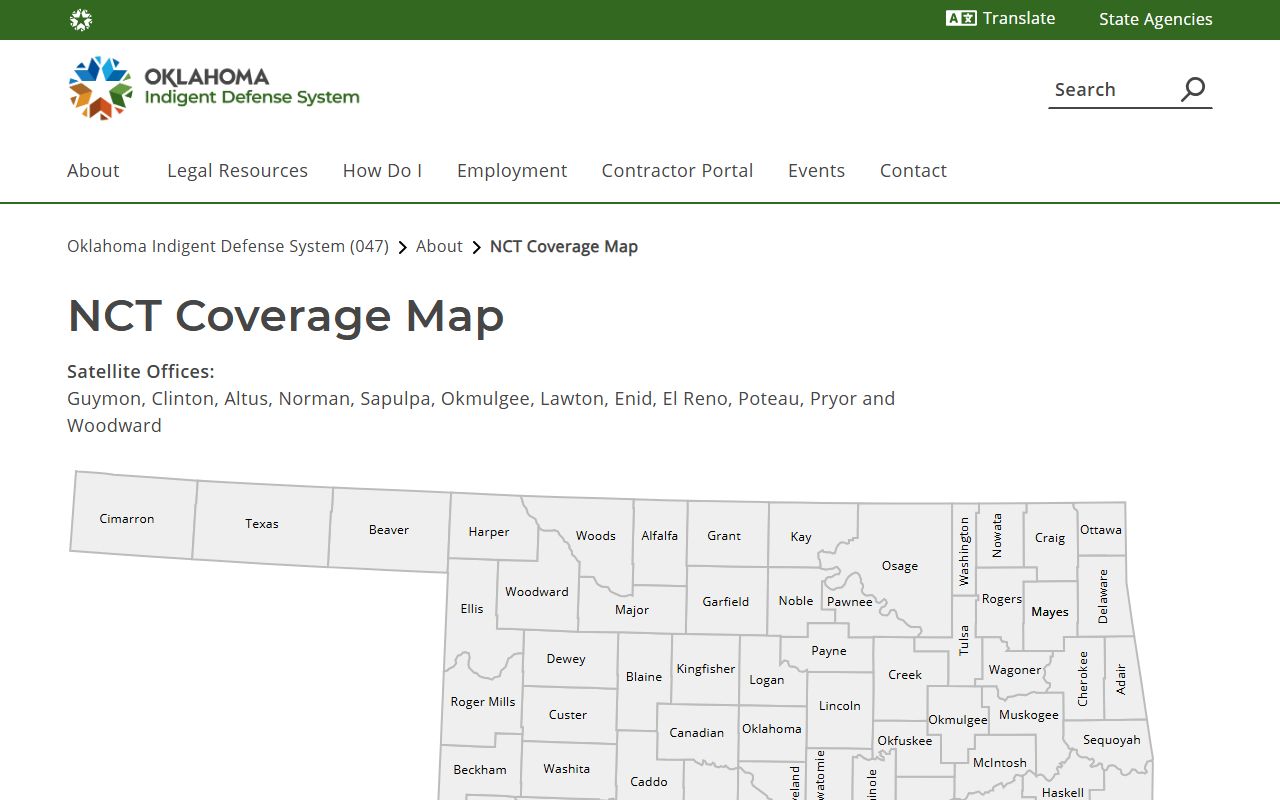Image resolution: width=1280 pixels, height=800 pixels.
Task: Open the Employment menu
Action: point(512,170)
